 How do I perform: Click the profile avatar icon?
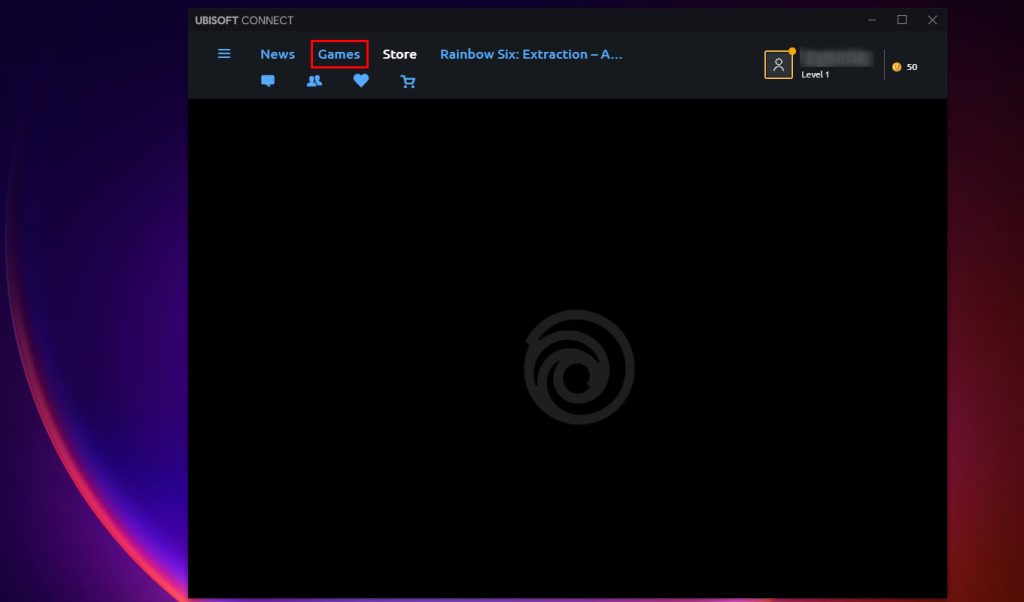[778, 65]
